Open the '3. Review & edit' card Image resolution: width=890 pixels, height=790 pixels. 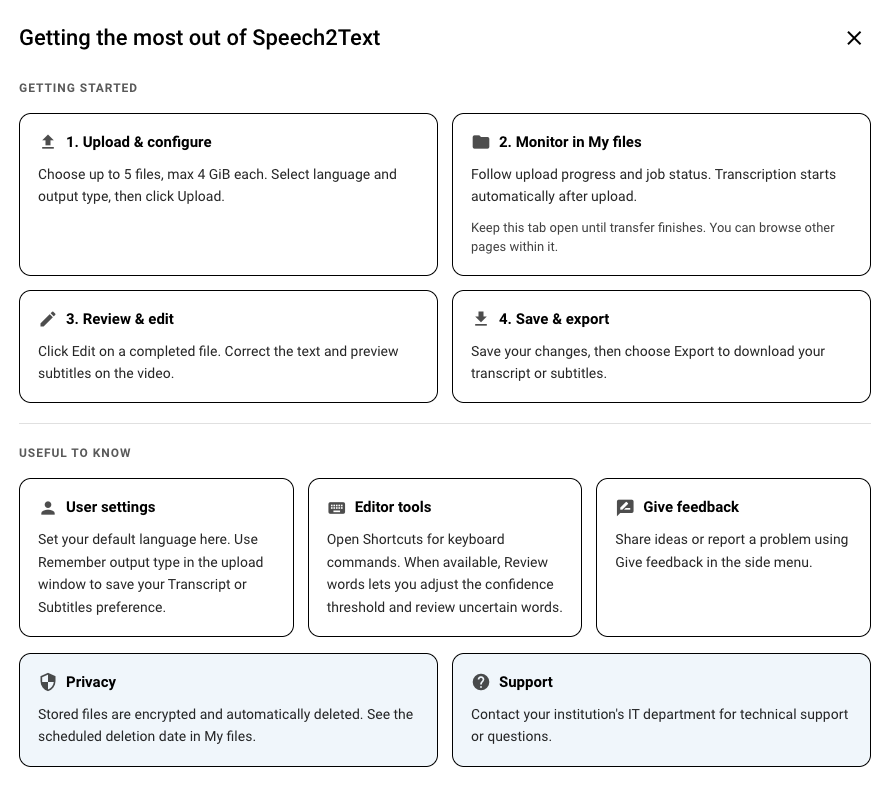coord(228,347)
